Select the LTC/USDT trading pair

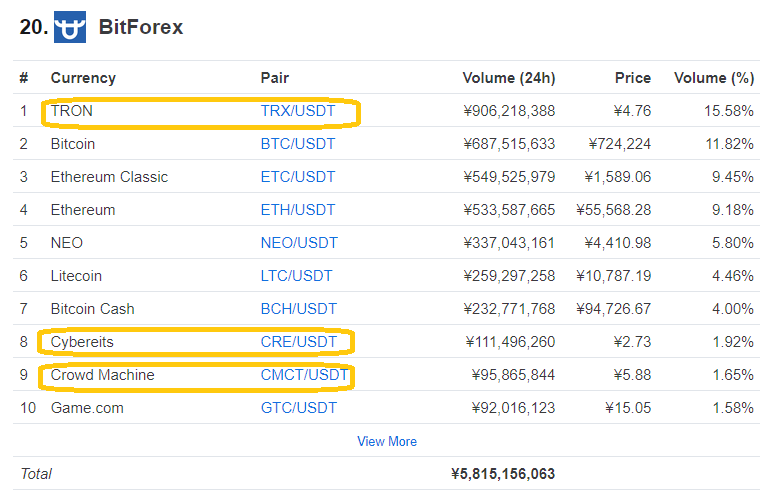pyautogui.click(x=297, y=276)
